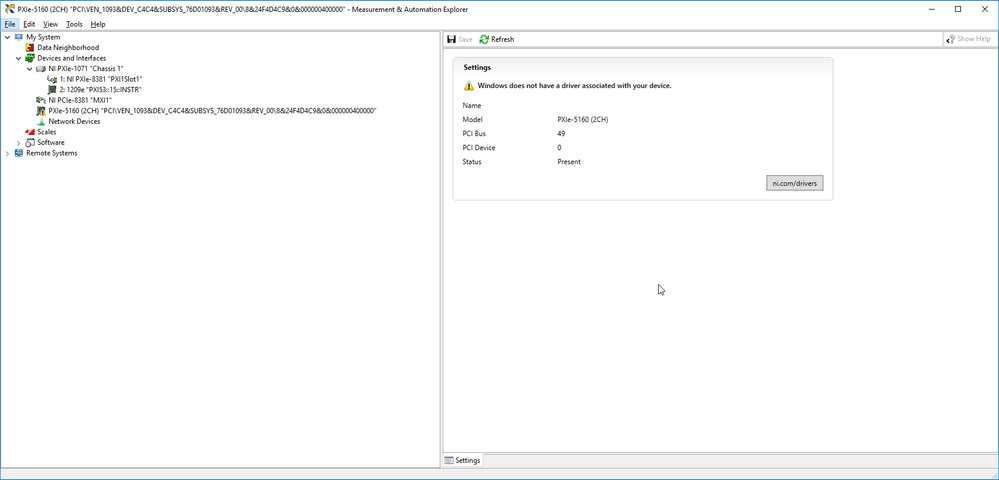The height and width of the screenshot is (480, 999).
Task: Select the Software label
Action: pos(51,142)
